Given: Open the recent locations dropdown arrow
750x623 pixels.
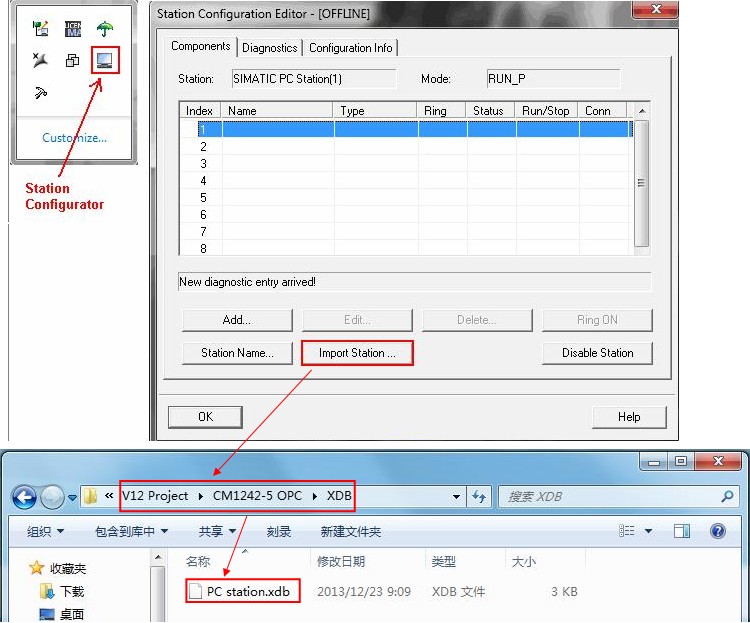Looking at the screenshot, I should pyautogui.click(x=73, y=498).
